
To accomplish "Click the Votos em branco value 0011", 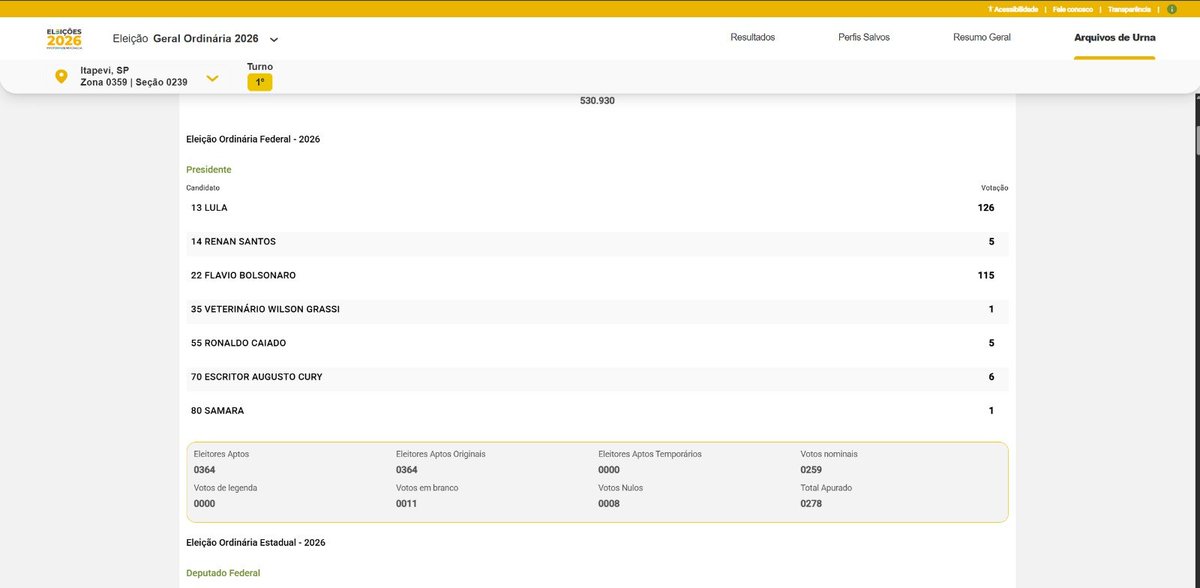I will [x=407, y=504].
